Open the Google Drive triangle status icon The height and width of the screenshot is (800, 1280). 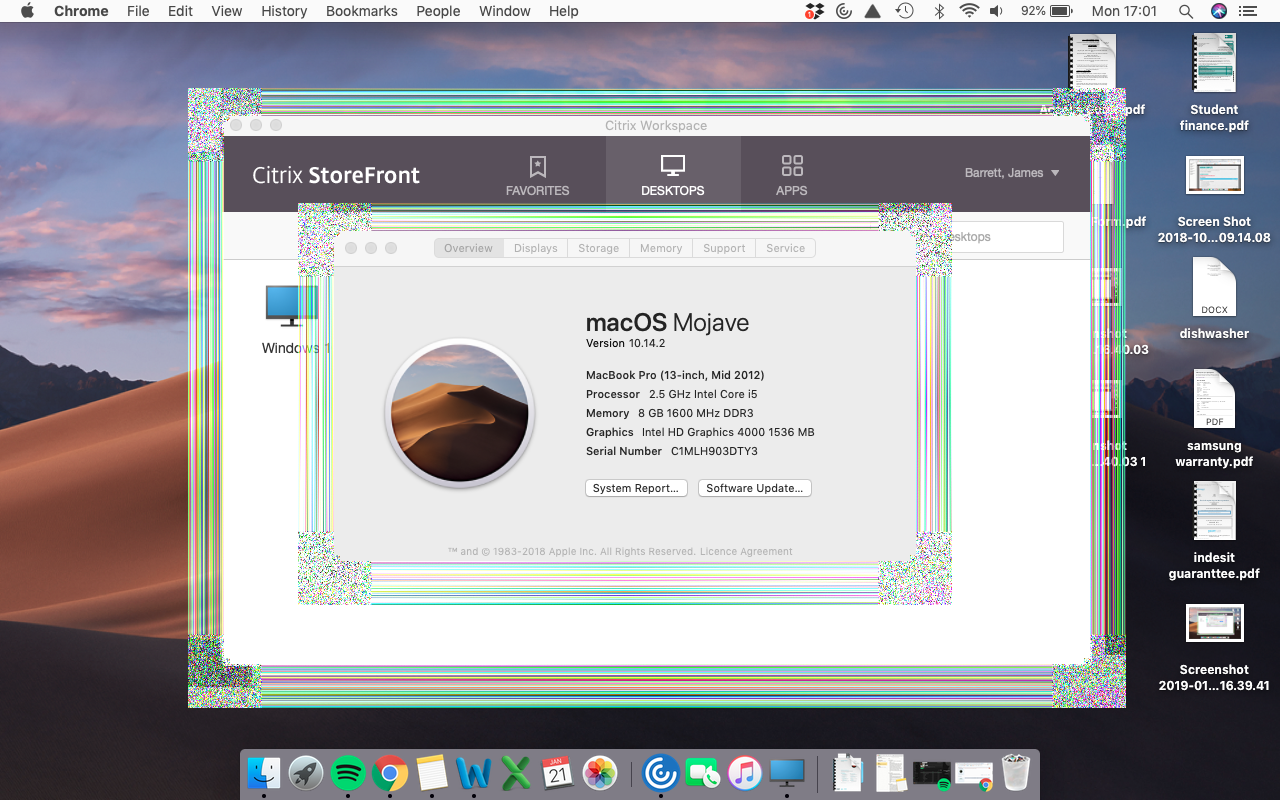click(873, 11)
